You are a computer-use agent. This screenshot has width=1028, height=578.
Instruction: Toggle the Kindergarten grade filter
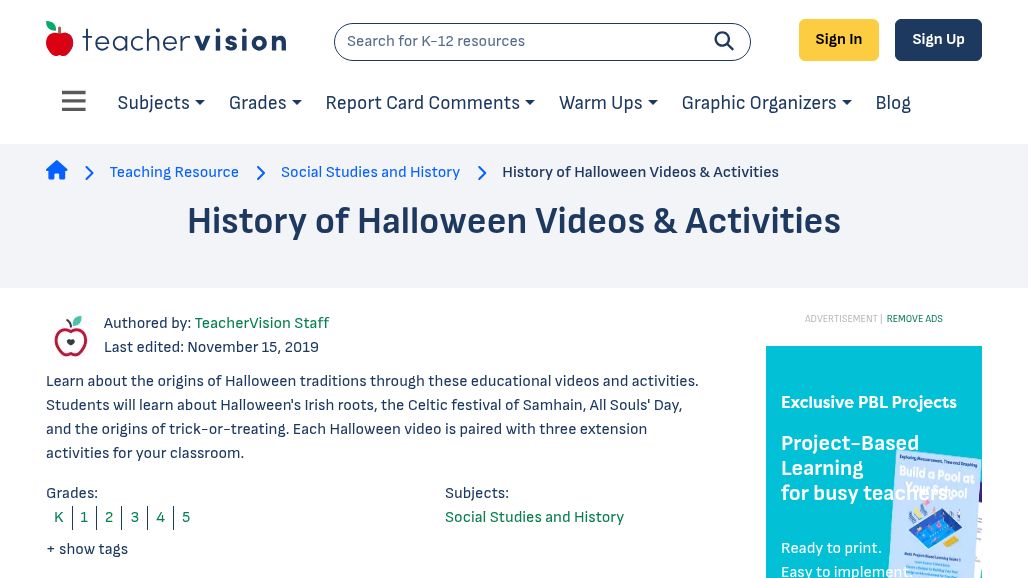58,518
